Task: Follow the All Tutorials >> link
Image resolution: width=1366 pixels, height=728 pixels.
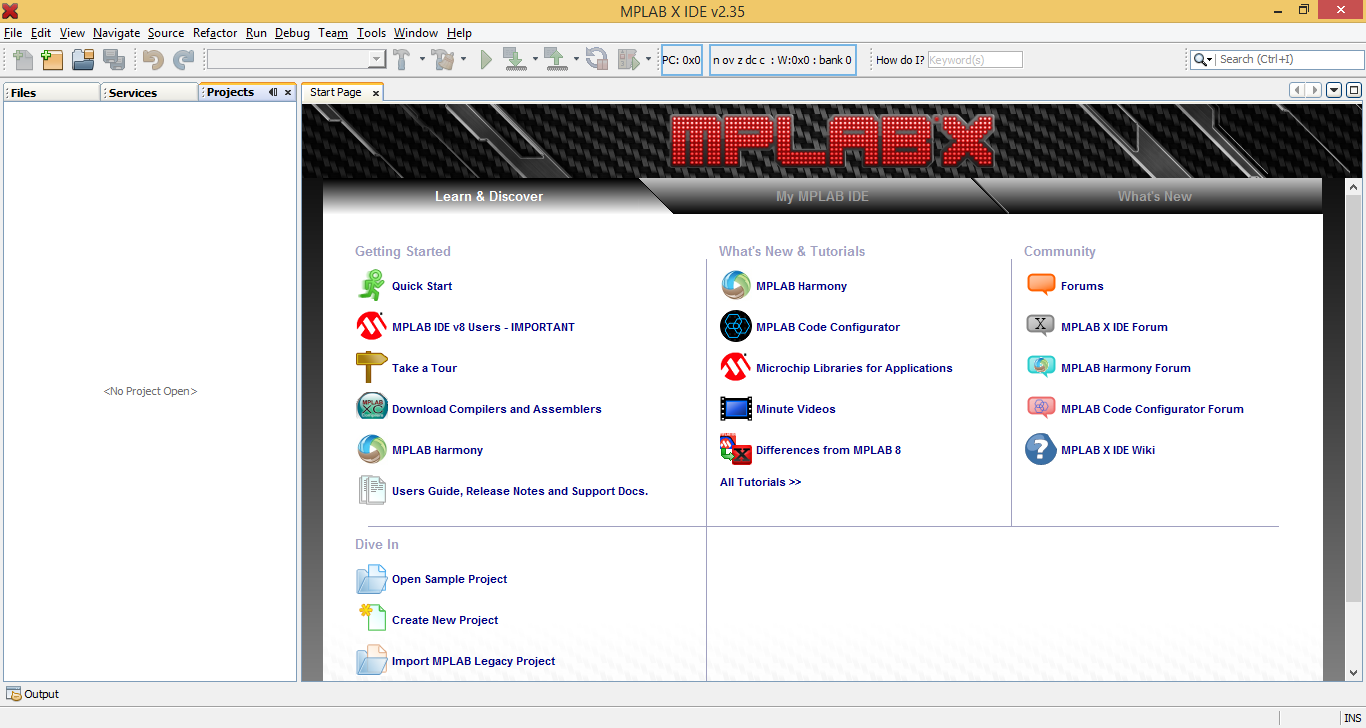Action: 760,482
